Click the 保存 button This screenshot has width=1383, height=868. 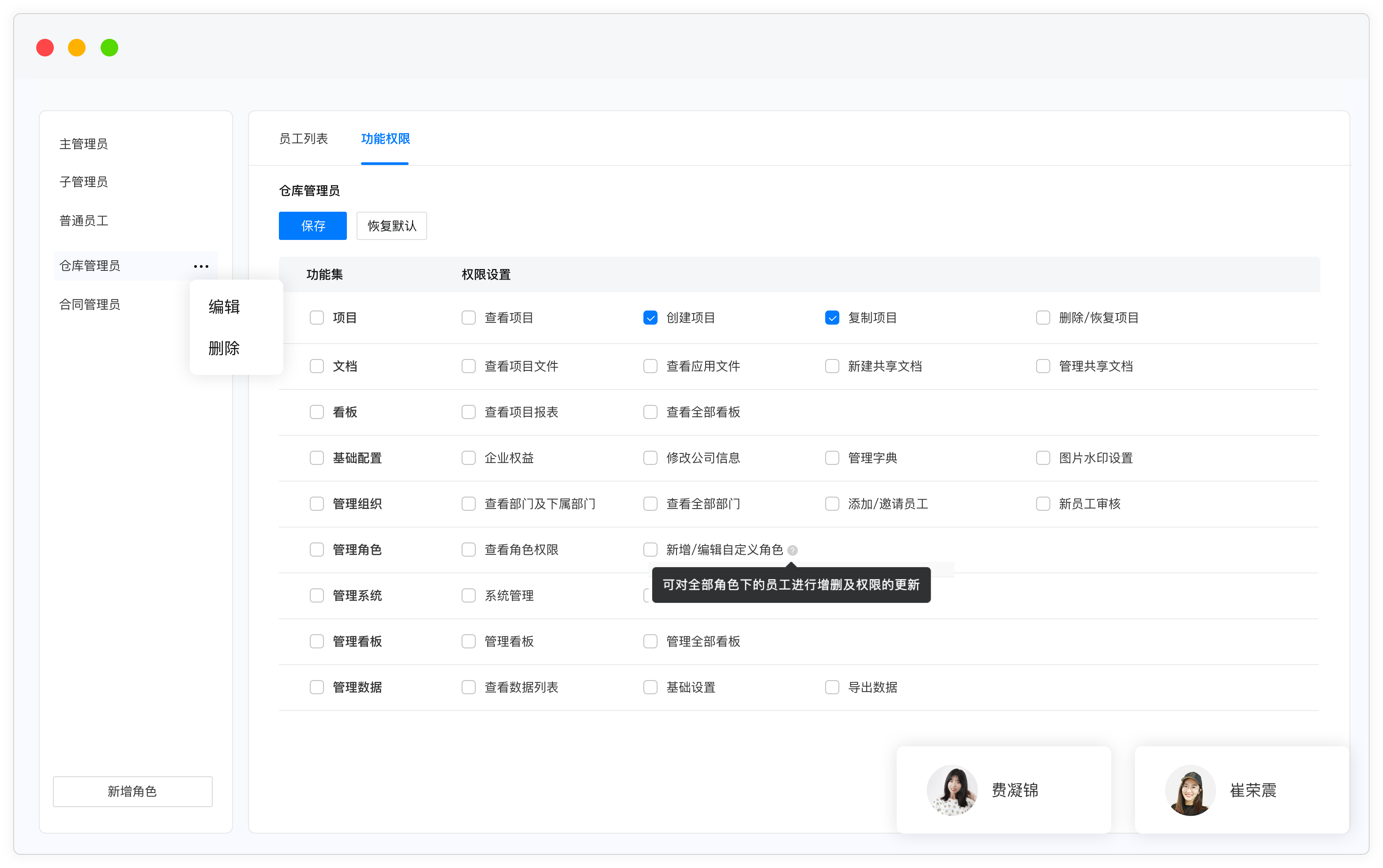[312, 226]
